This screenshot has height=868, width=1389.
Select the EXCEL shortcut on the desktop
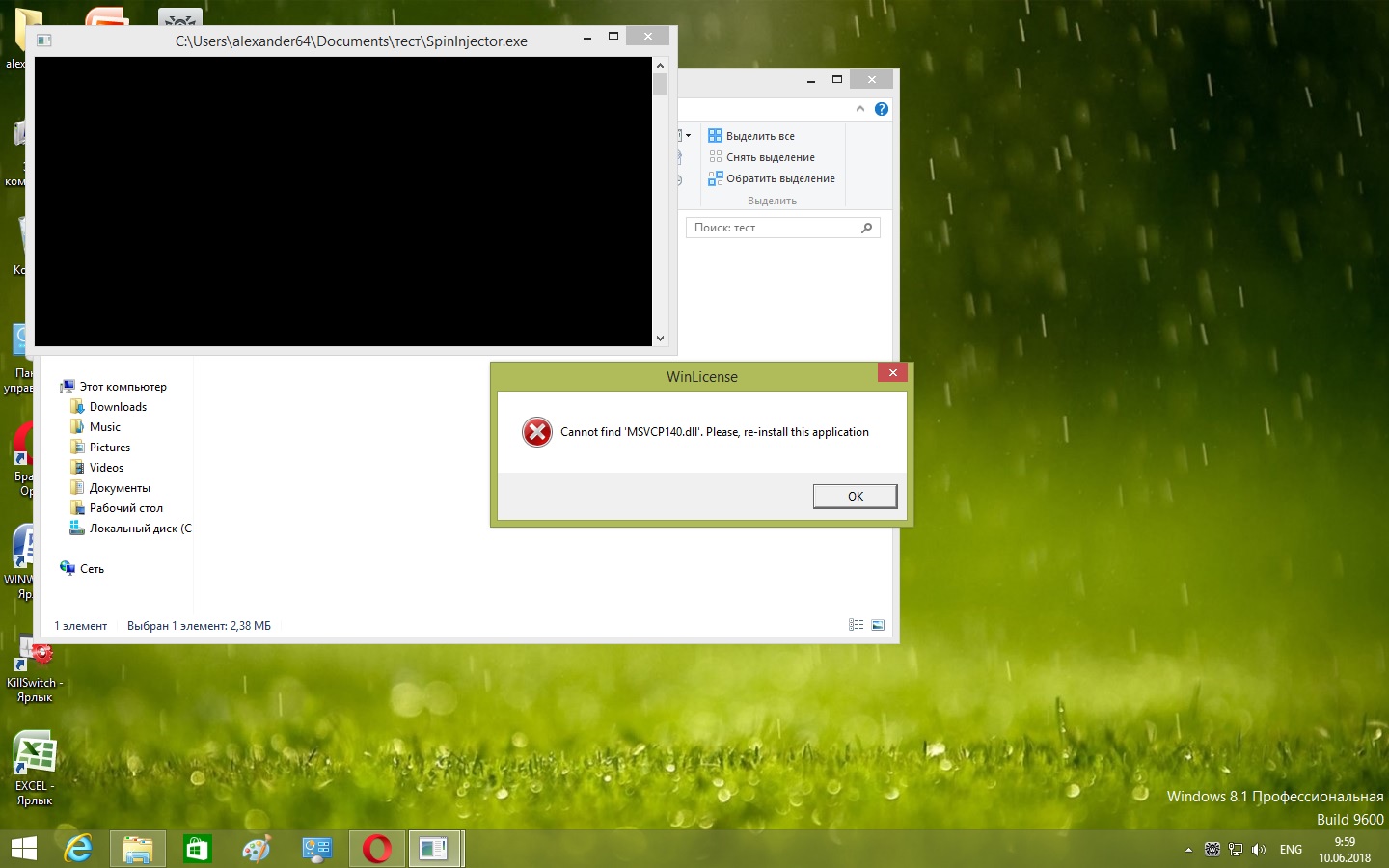pyautogui.click(x=35, y=768)
